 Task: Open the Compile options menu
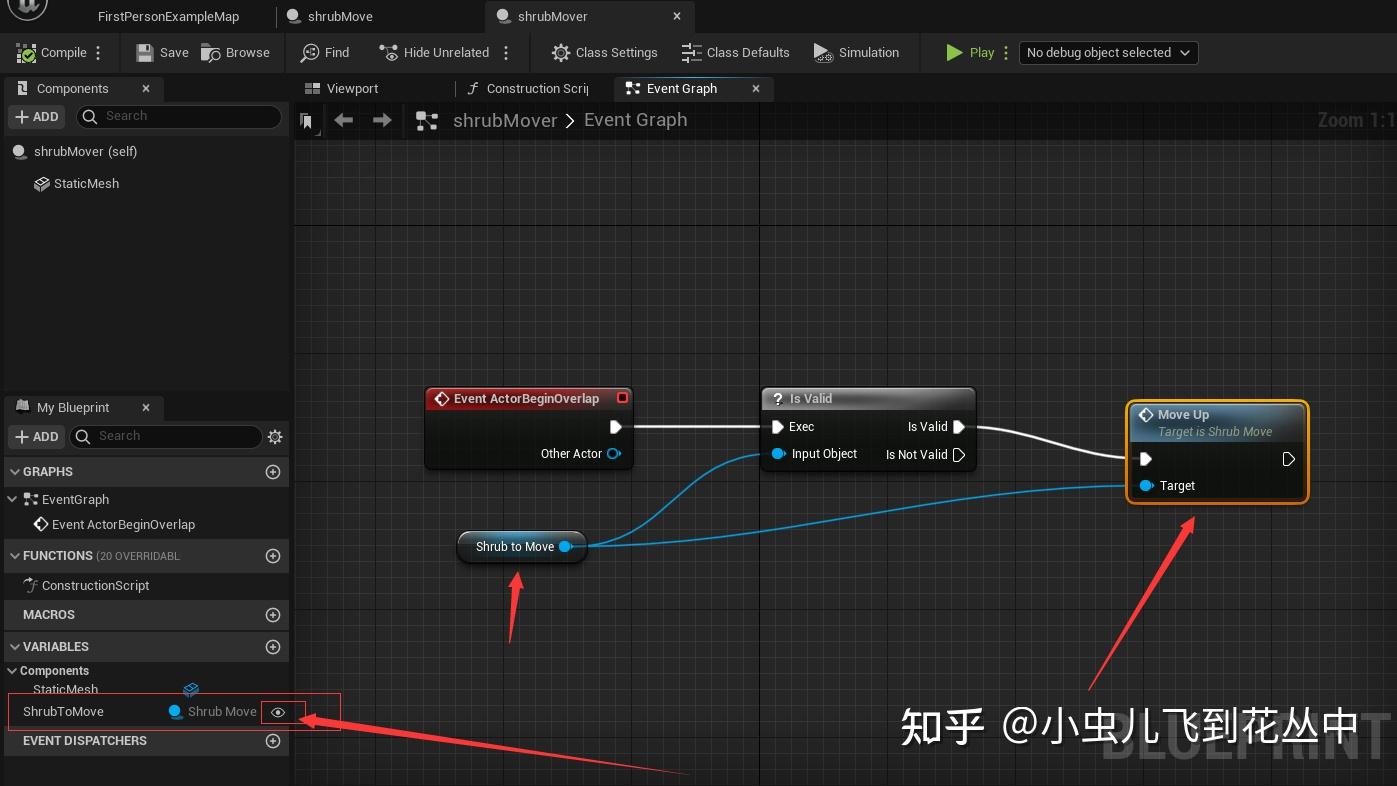coord(98,53)
